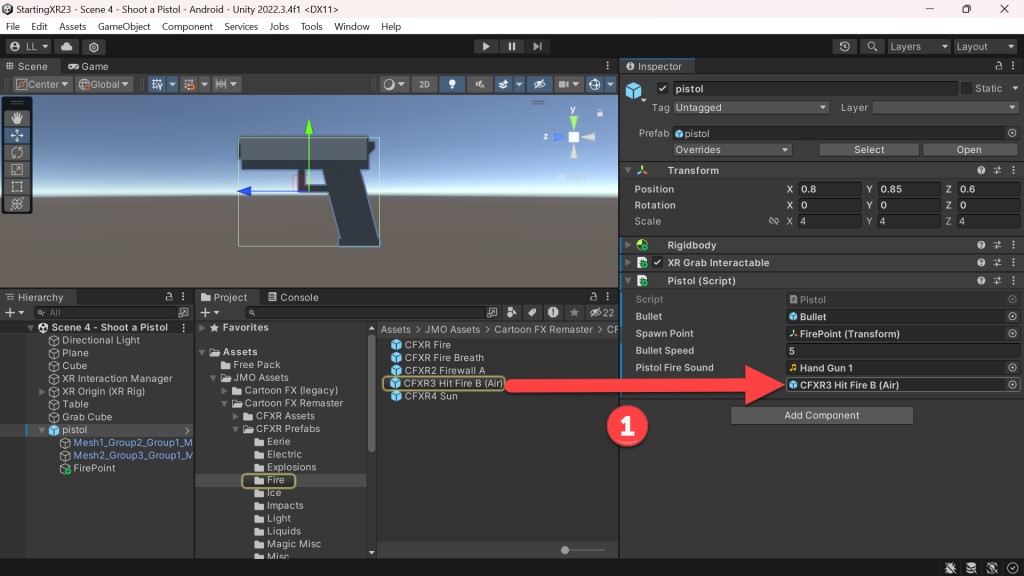Open the Window menu
Image resolution: width=1024 pixels, height=576 pixels.
(x=351, y=27)
